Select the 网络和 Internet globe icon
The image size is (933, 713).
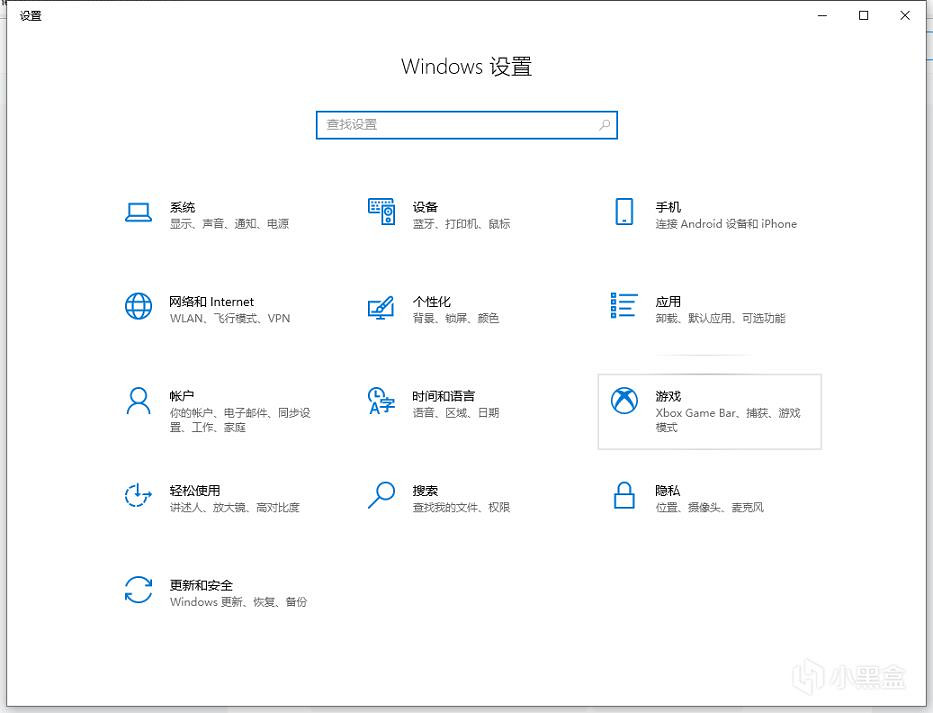138,306
